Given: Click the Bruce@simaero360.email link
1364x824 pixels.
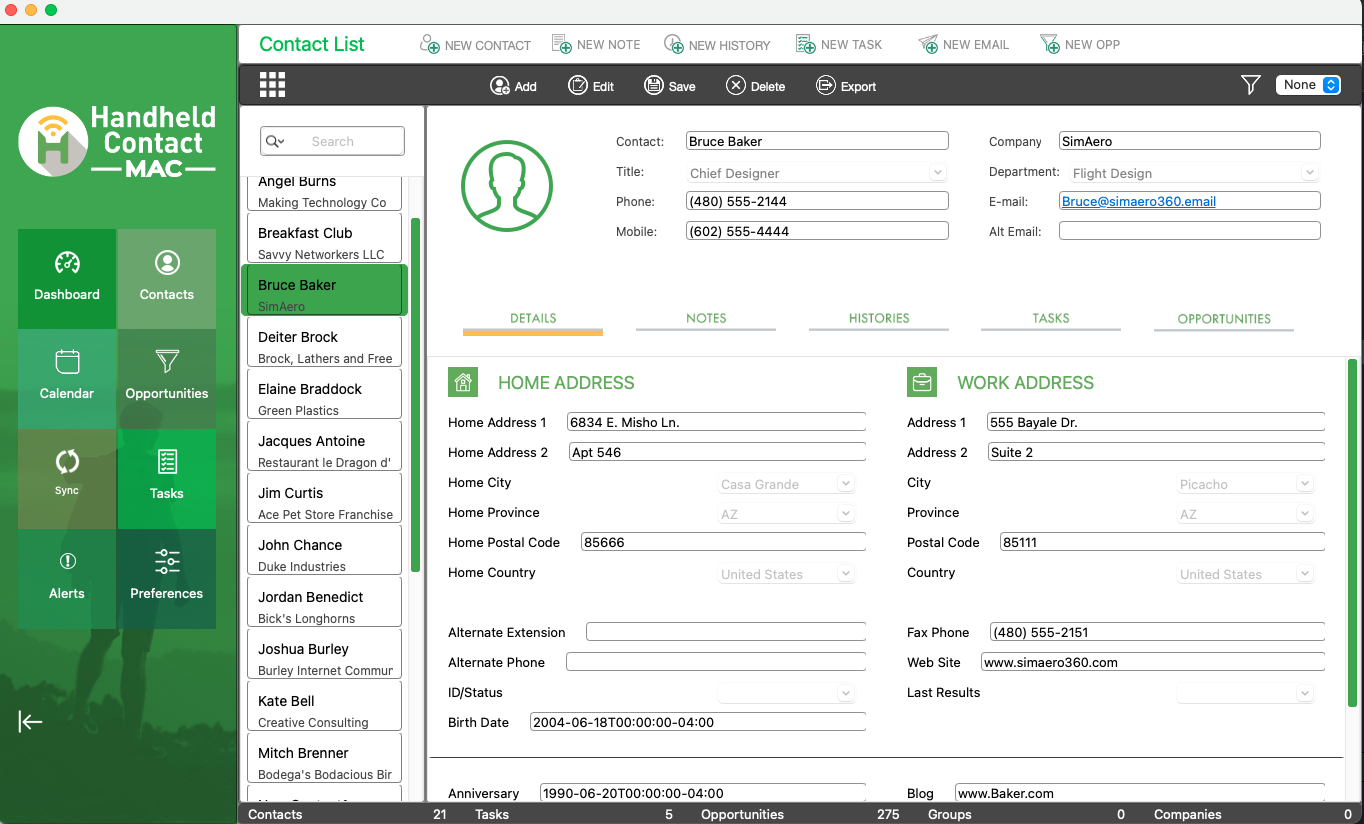Looking at the screenshot, I should 1139,201.
